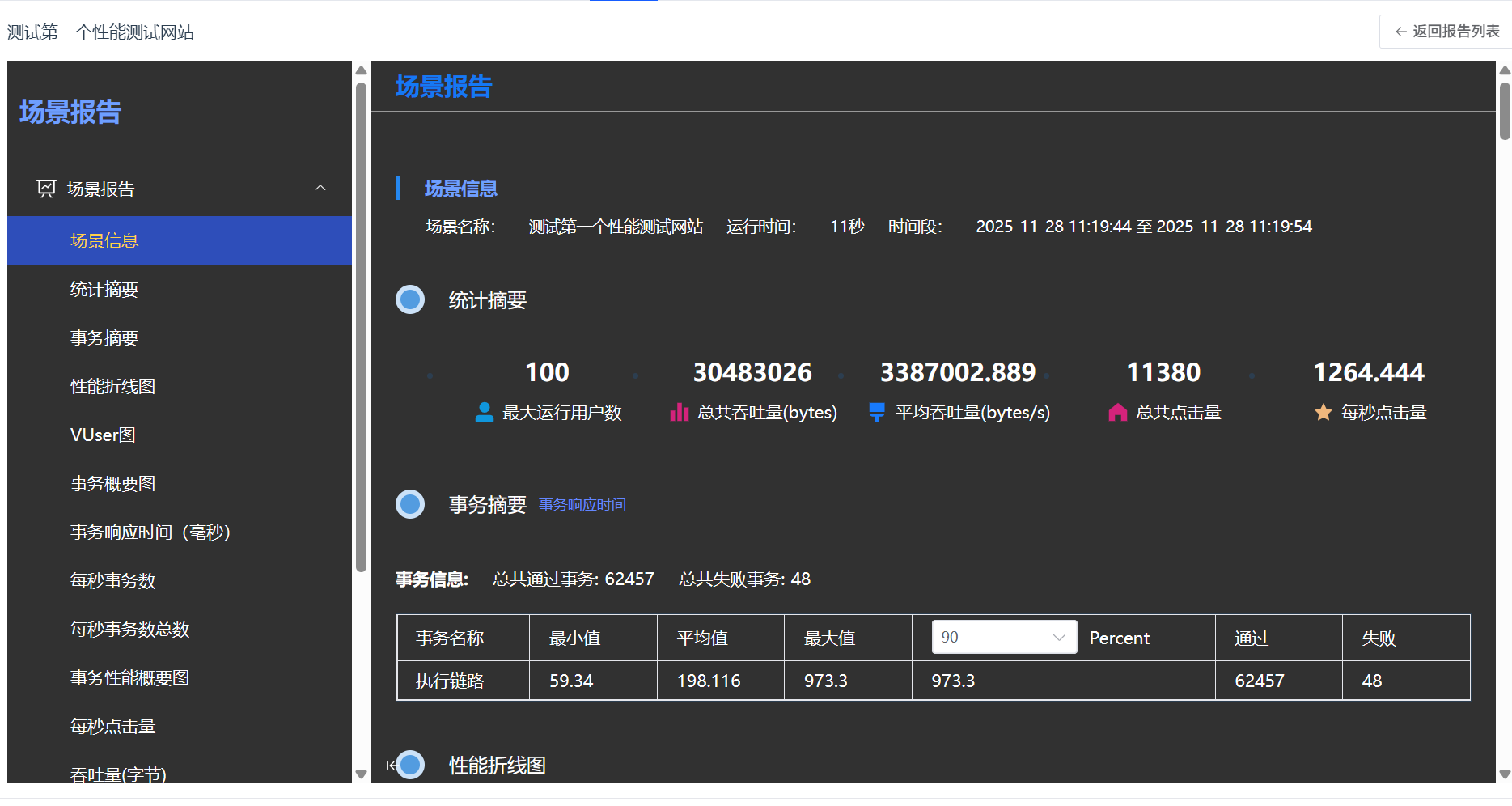This screenshot has height=806, width=1512.
Task: Collapse the 场景报告 sidebar menu group
Action: (320, 189)
